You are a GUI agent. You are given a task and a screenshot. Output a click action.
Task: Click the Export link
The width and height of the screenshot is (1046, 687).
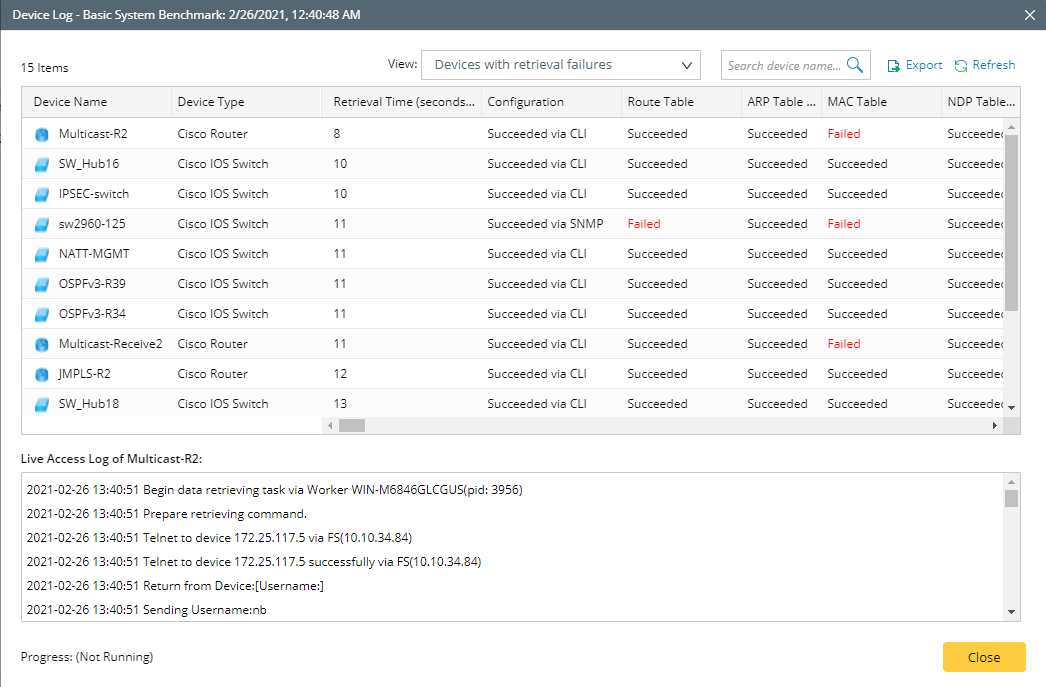tap(924, 65)
